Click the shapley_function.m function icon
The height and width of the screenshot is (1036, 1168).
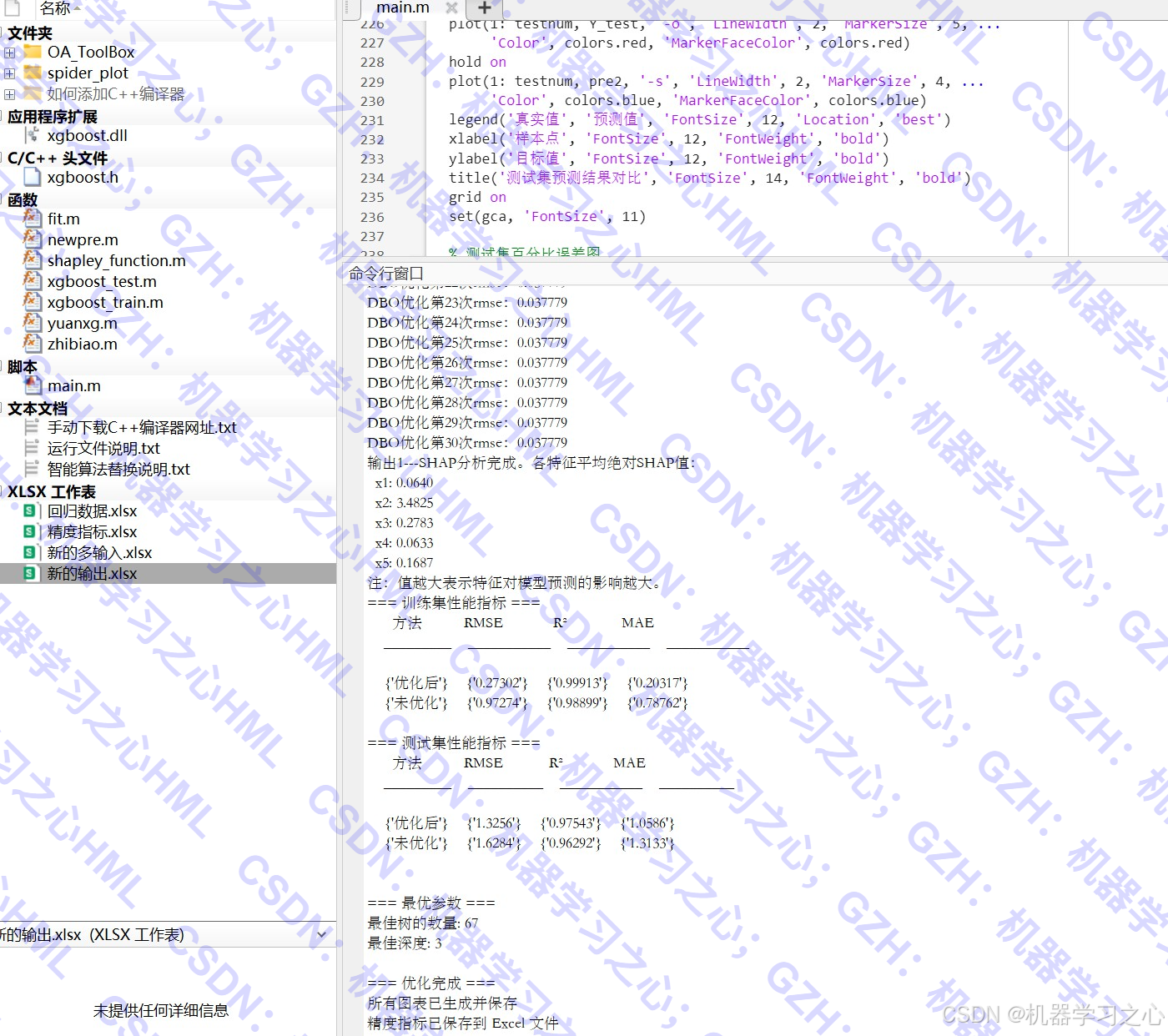33,260
